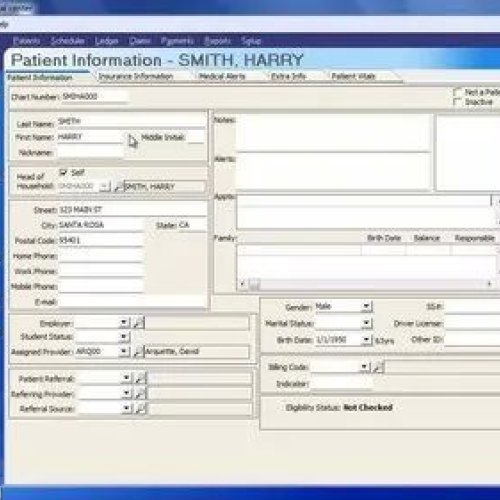Open the Gender dropdown showing Male
This screenshot has height=500, width=500.
pos(367,306)
